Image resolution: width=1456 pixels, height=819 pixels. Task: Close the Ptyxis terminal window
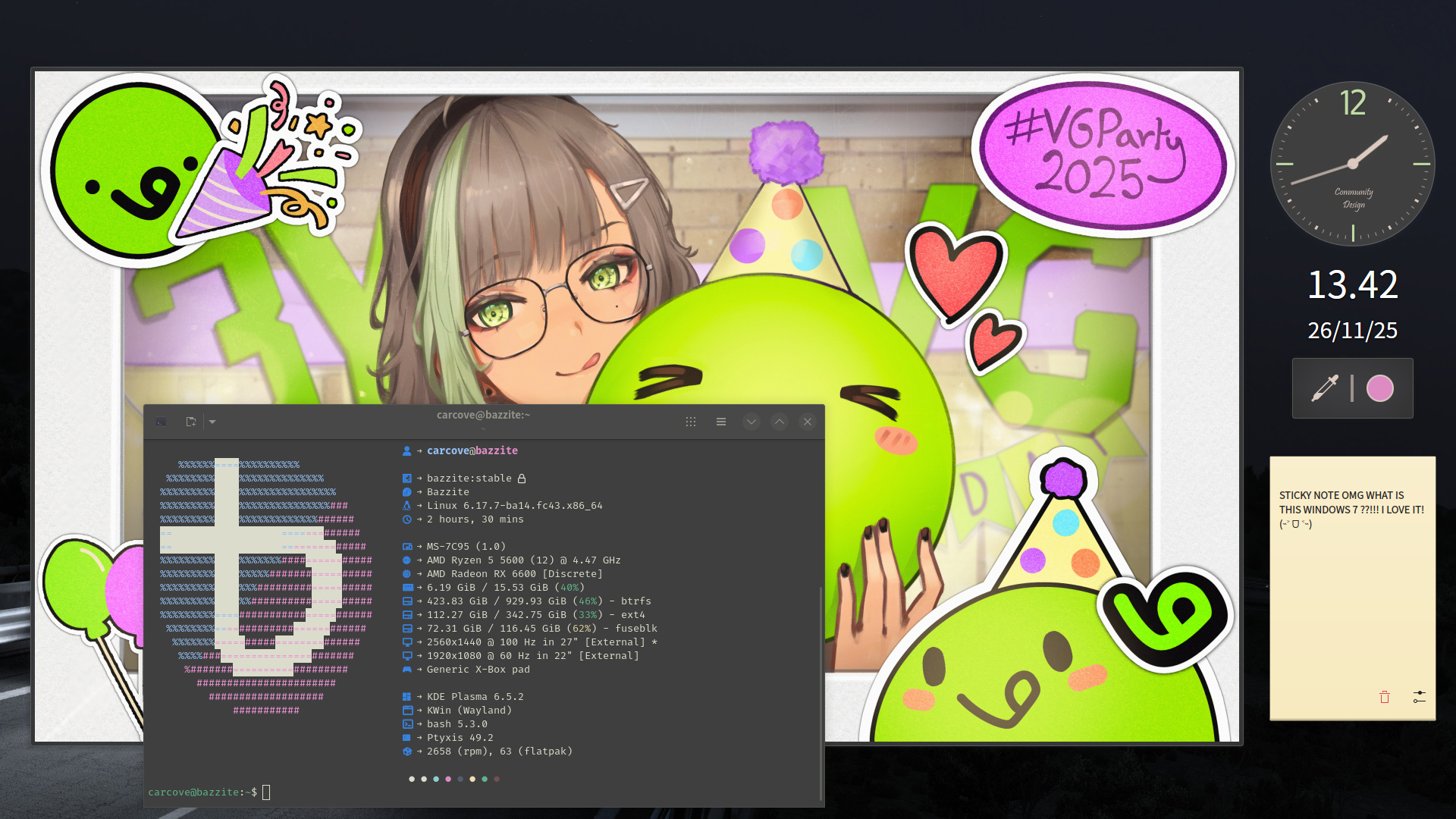808,422
